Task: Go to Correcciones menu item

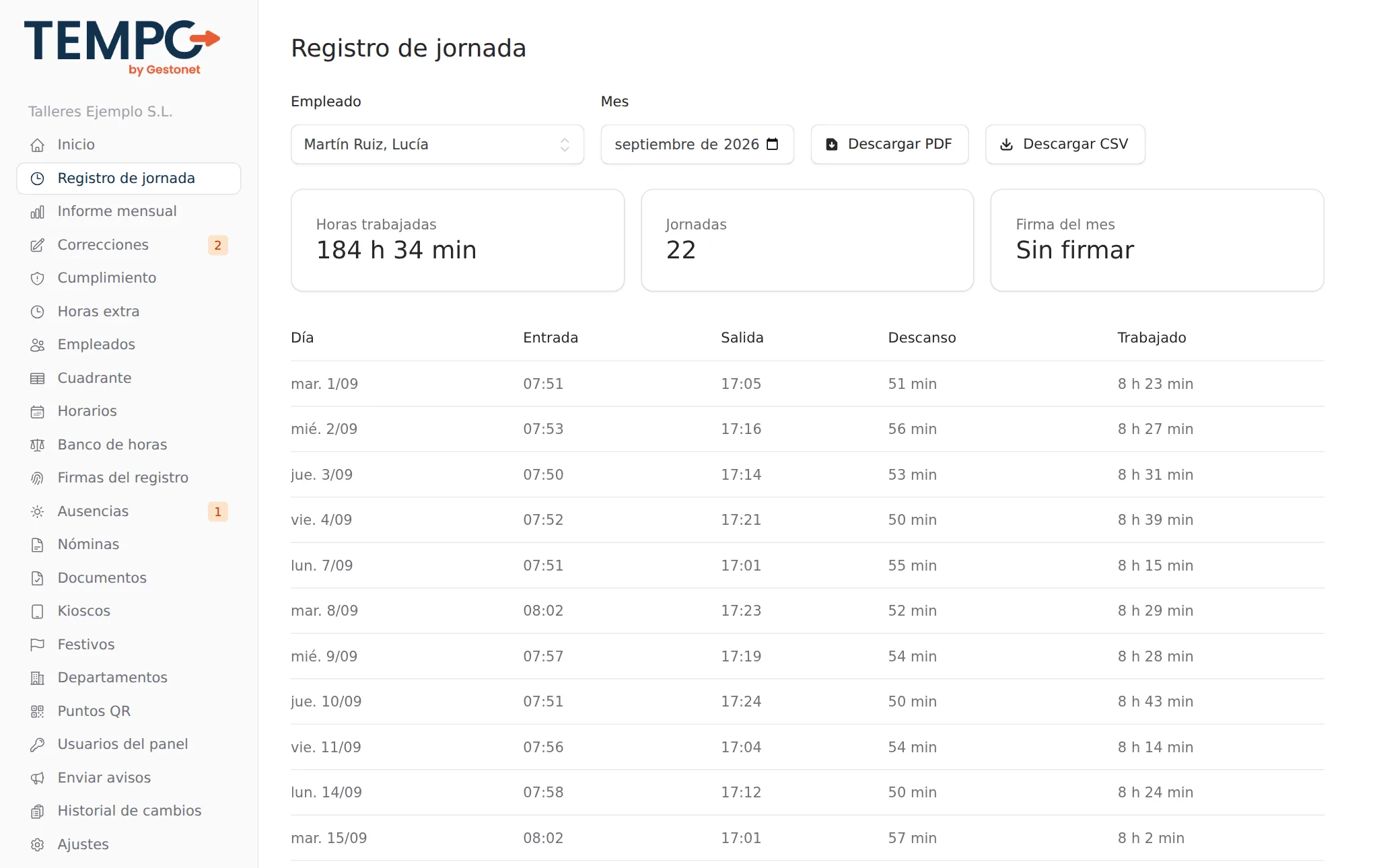Action: point(129,245)
